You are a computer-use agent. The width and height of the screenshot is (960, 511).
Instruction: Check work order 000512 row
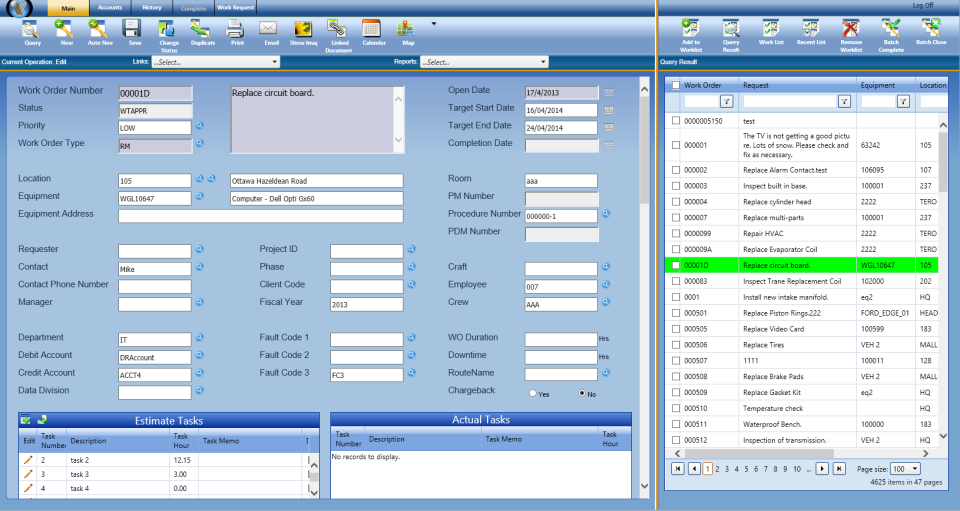676,439
